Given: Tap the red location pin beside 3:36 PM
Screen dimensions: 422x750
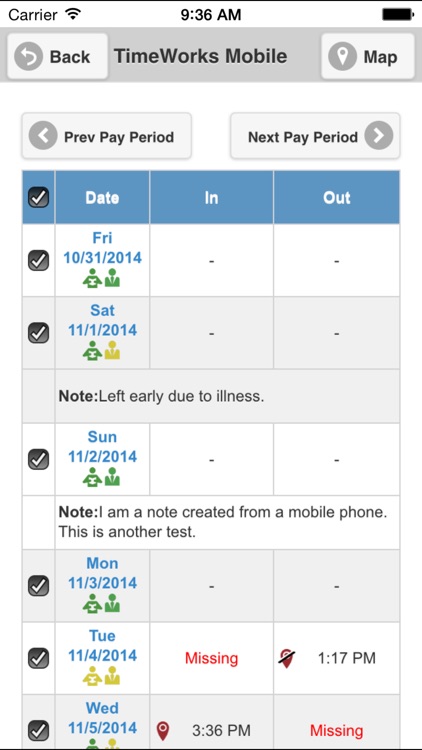Looking at the screenshot, I should [163, 731].
